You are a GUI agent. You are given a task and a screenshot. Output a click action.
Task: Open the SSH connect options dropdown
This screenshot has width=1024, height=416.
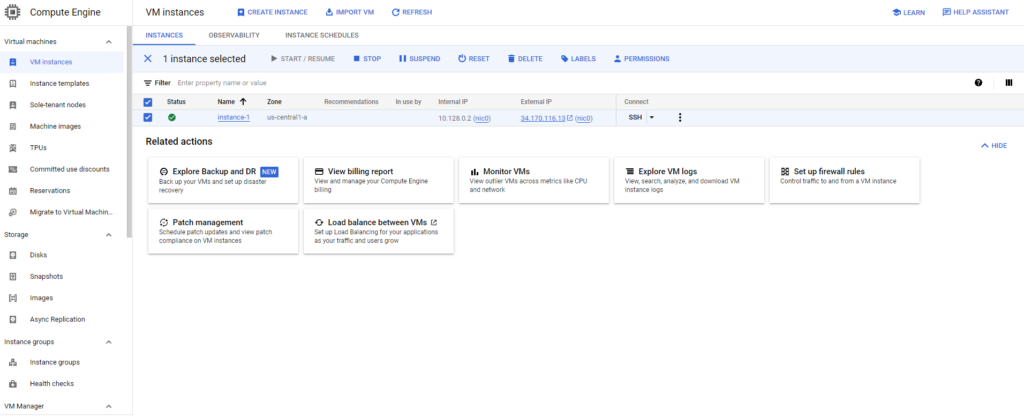[652, 118]
